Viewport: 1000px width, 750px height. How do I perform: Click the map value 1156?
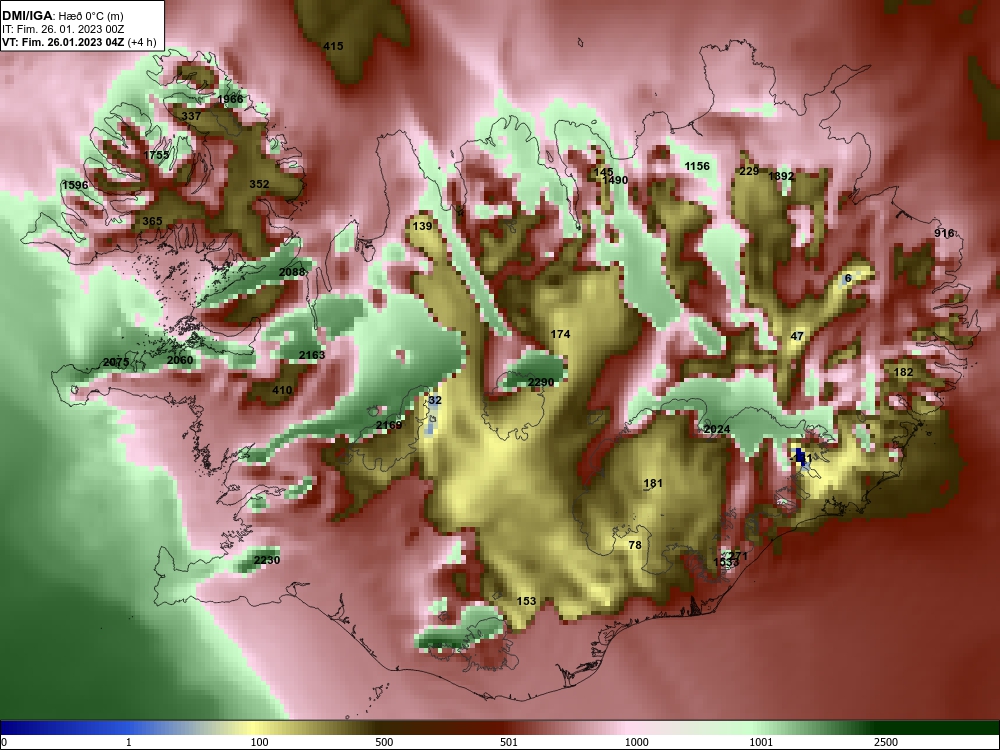[x=697, y=166]
